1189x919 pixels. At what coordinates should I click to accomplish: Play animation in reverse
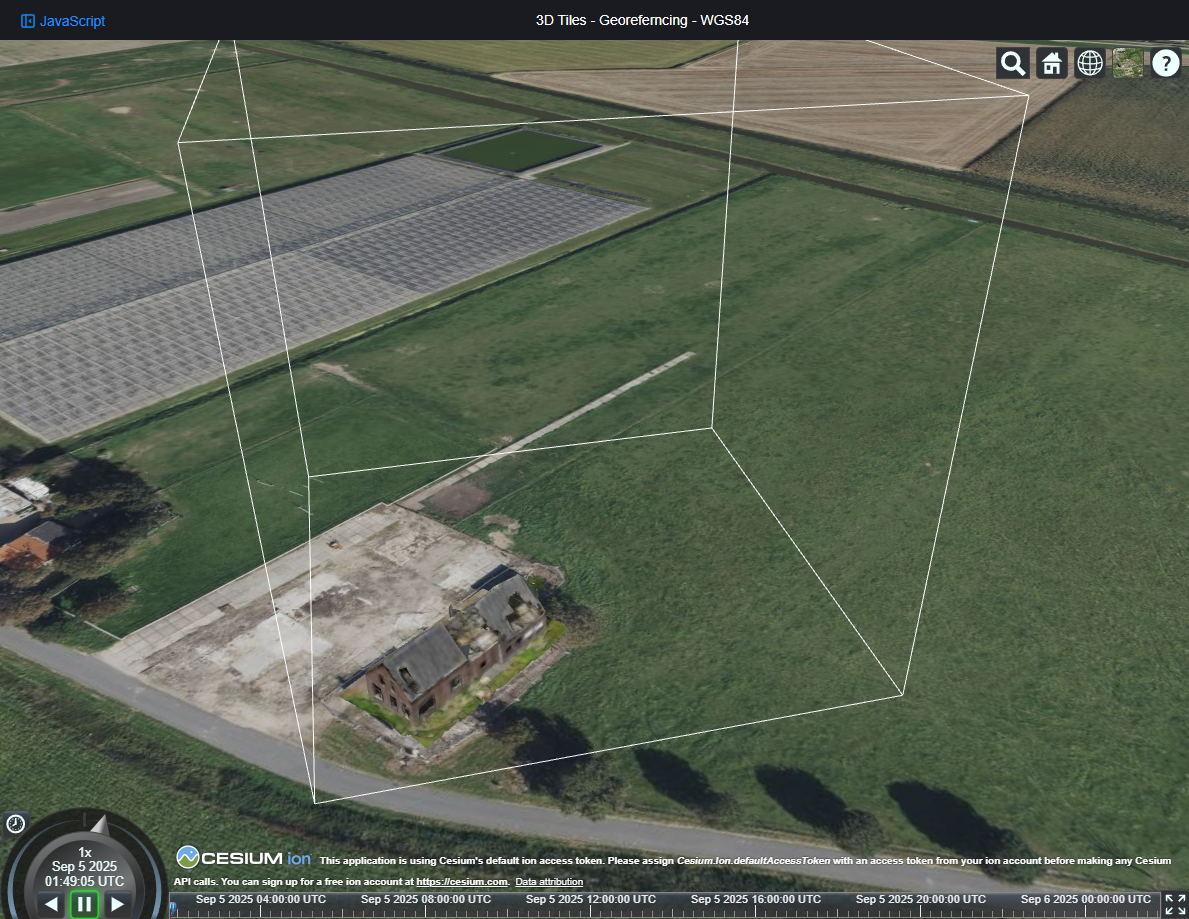tap(52, 904)
